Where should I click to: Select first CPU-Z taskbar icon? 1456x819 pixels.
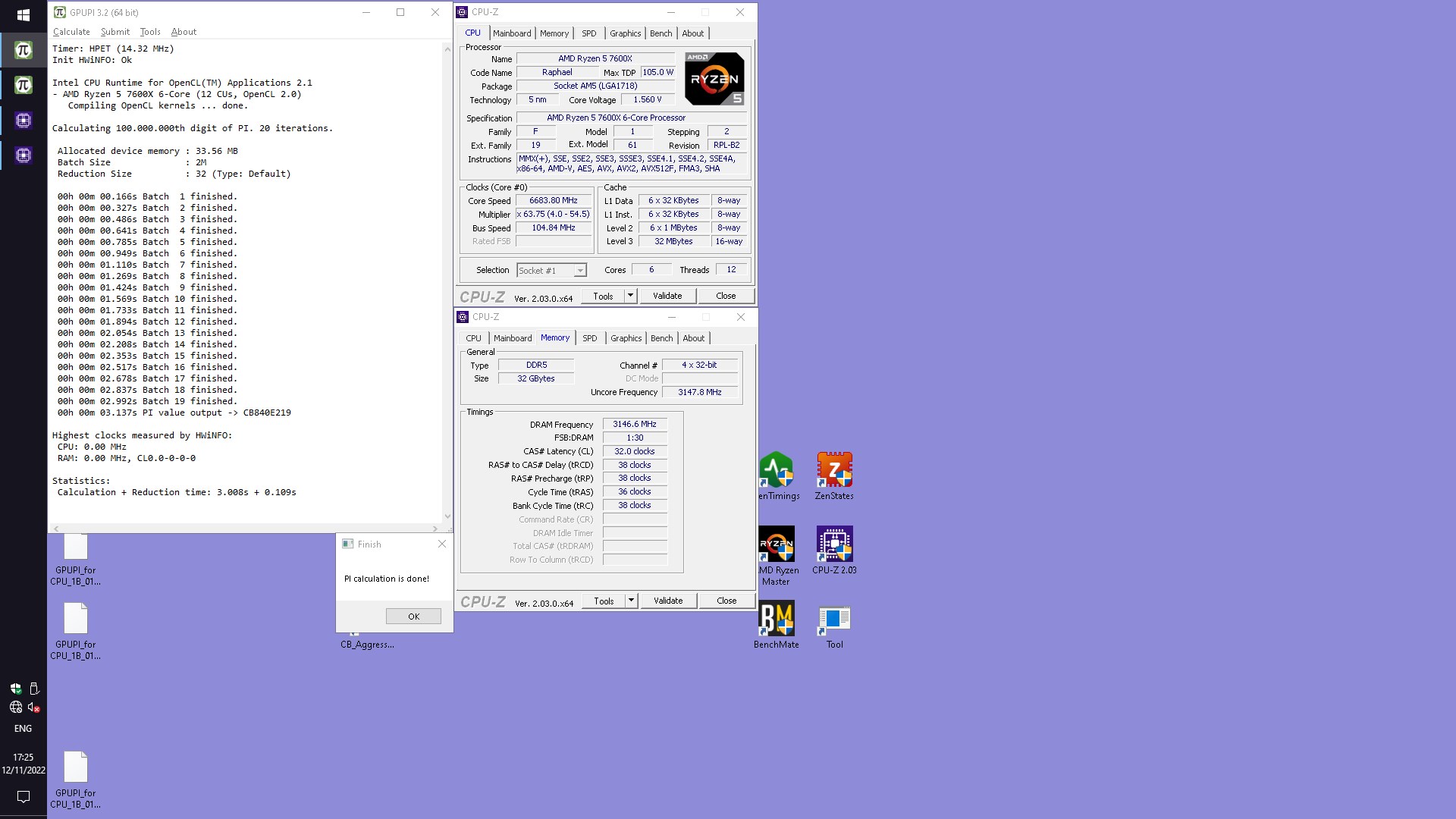pyautogui.click(x=23, y=120)
